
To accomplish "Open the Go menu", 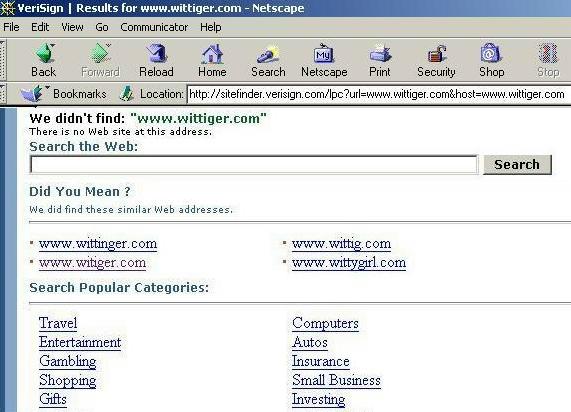I will coord(102,27).
